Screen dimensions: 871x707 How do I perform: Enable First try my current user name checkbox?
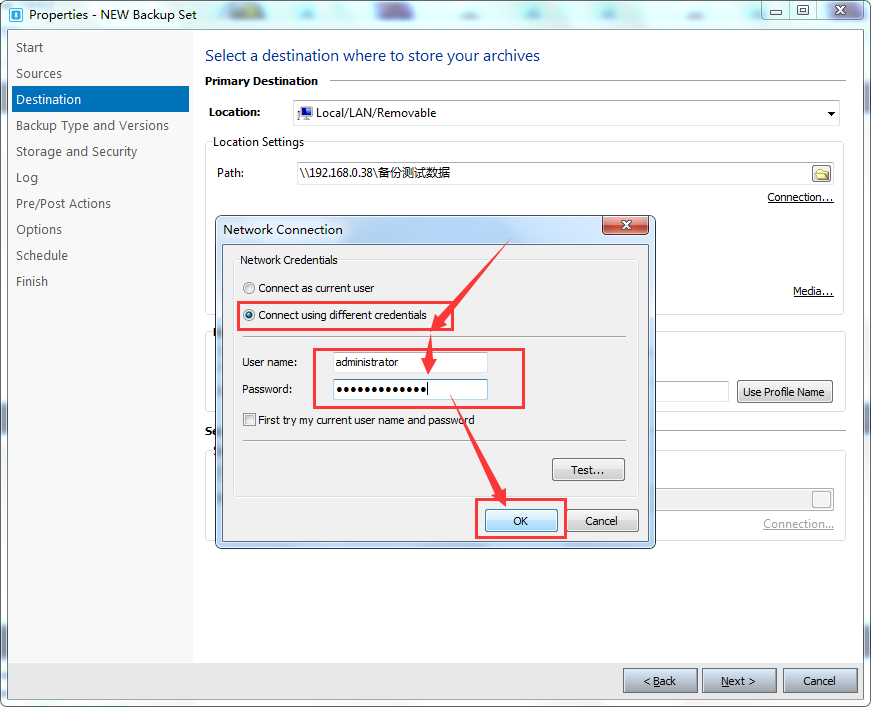point(250,420)
